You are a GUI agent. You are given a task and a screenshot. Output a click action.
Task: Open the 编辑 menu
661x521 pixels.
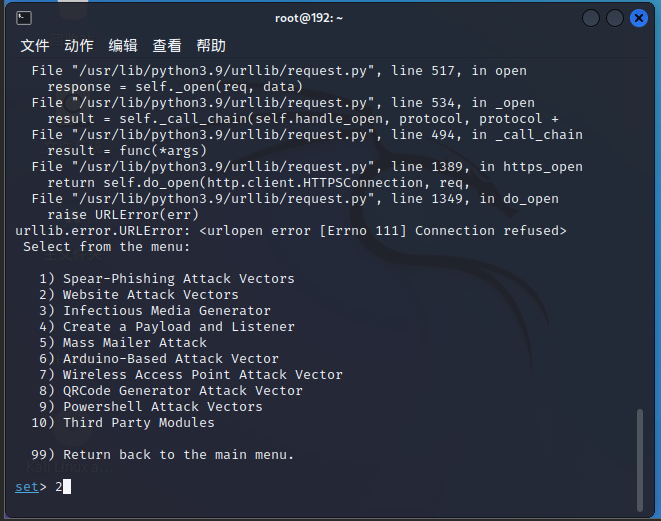[123, 46]
